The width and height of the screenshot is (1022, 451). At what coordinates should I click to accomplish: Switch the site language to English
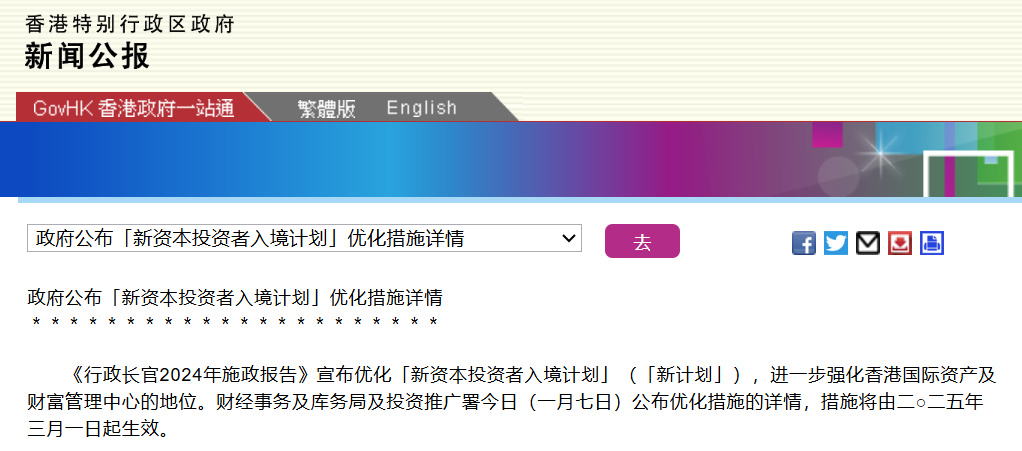421,108
